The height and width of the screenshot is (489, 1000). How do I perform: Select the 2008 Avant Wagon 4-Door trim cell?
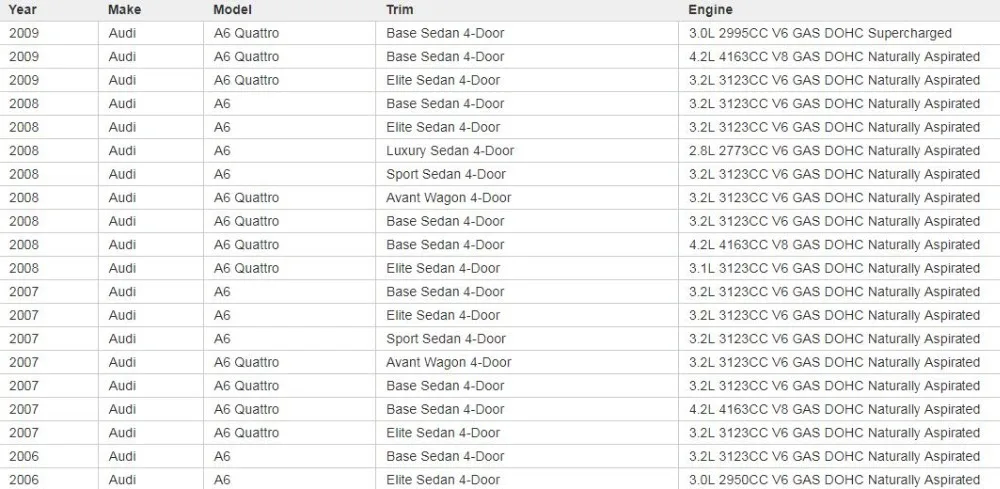(527, 198)
